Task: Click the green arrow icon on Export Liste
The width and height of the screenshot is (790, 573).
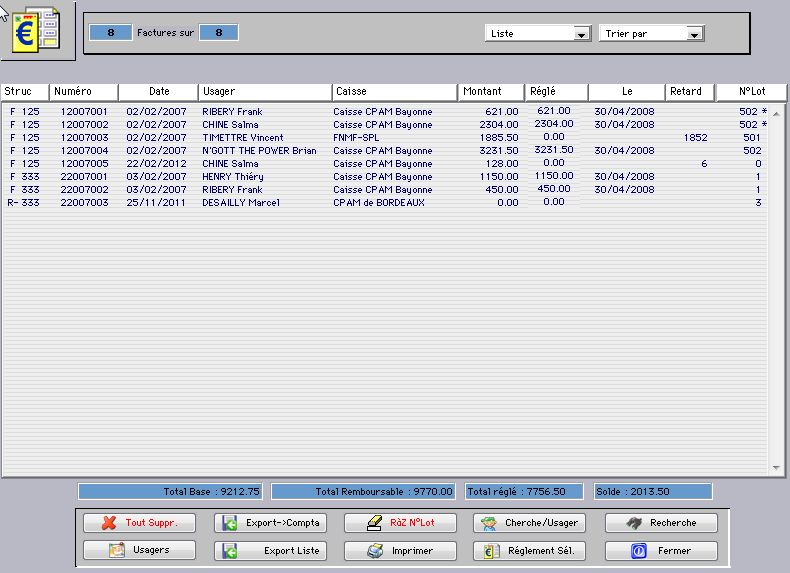Action: point(230,551)
